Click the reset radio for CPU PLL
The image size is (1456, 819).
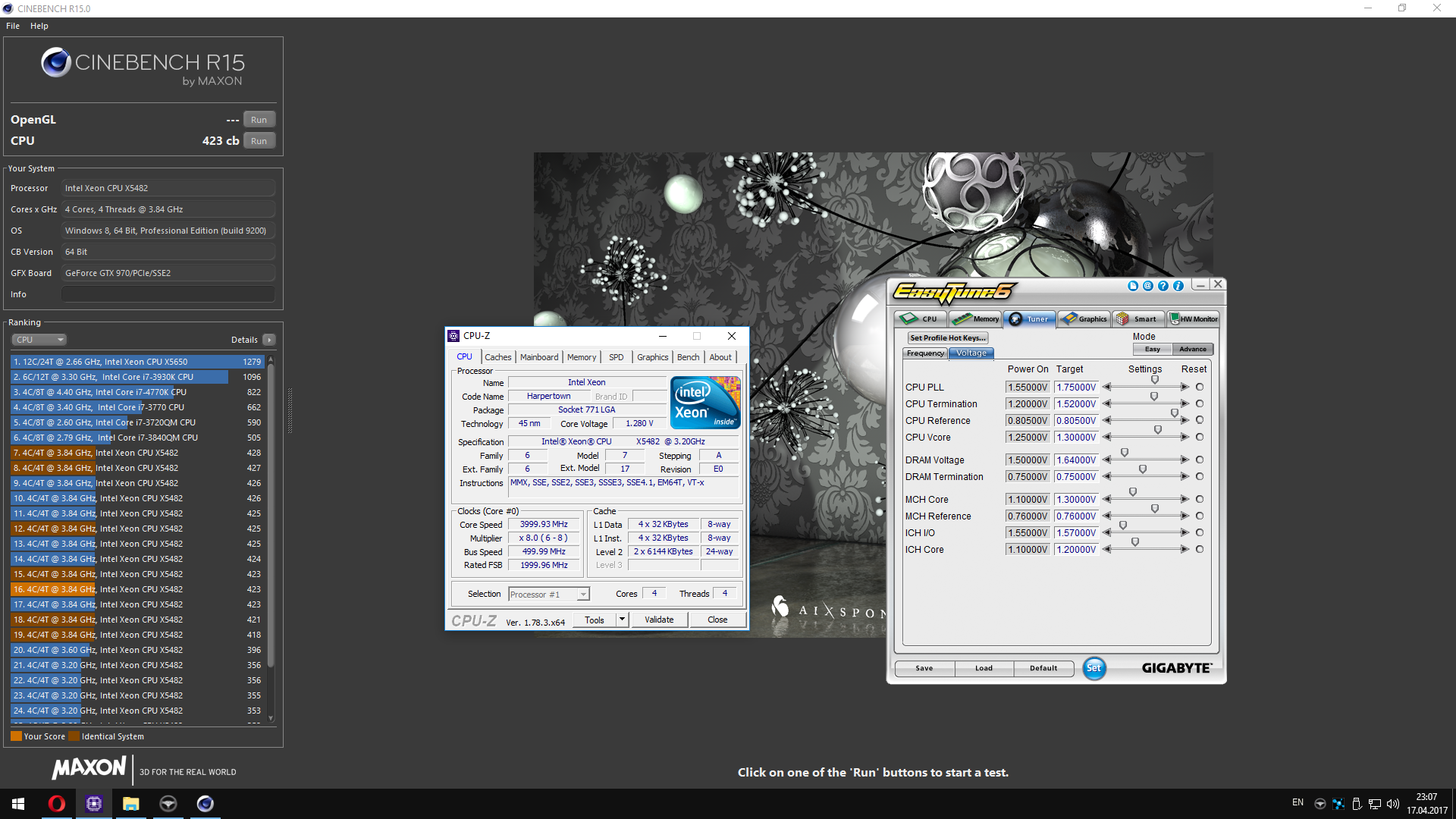pos(1199,387)
